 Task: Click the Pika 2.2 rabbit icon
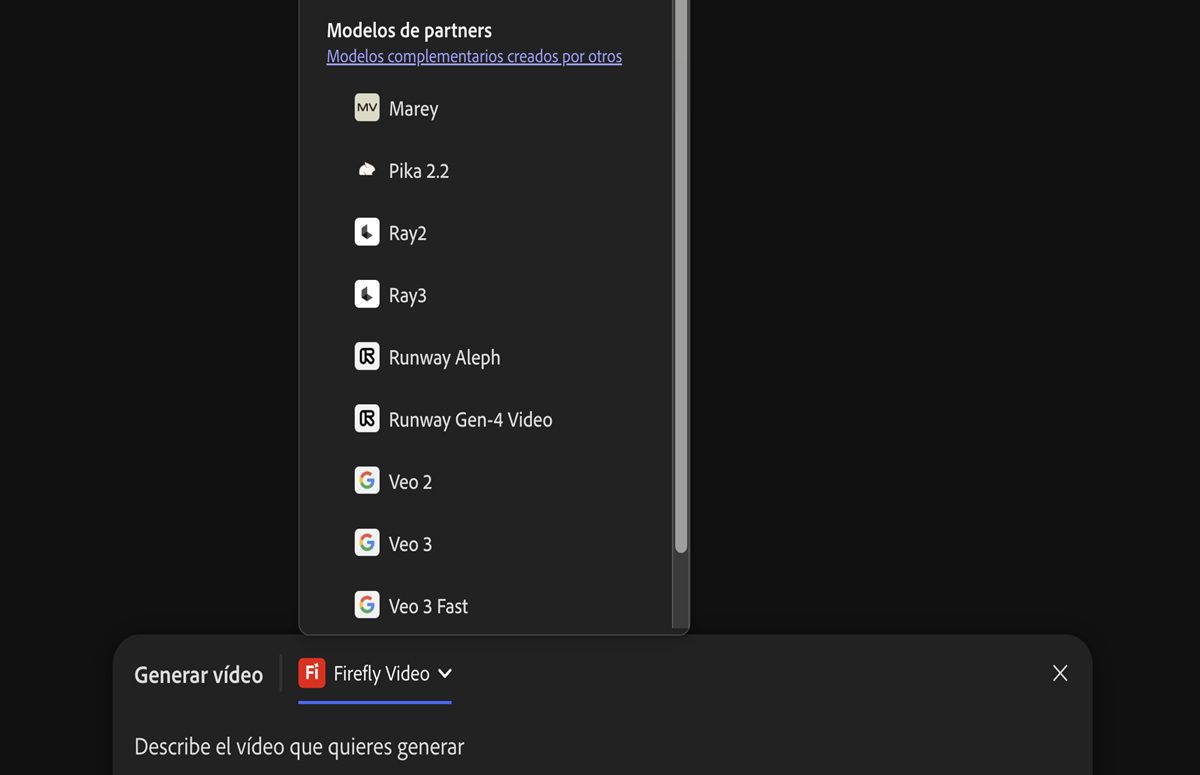coord(367,170)
